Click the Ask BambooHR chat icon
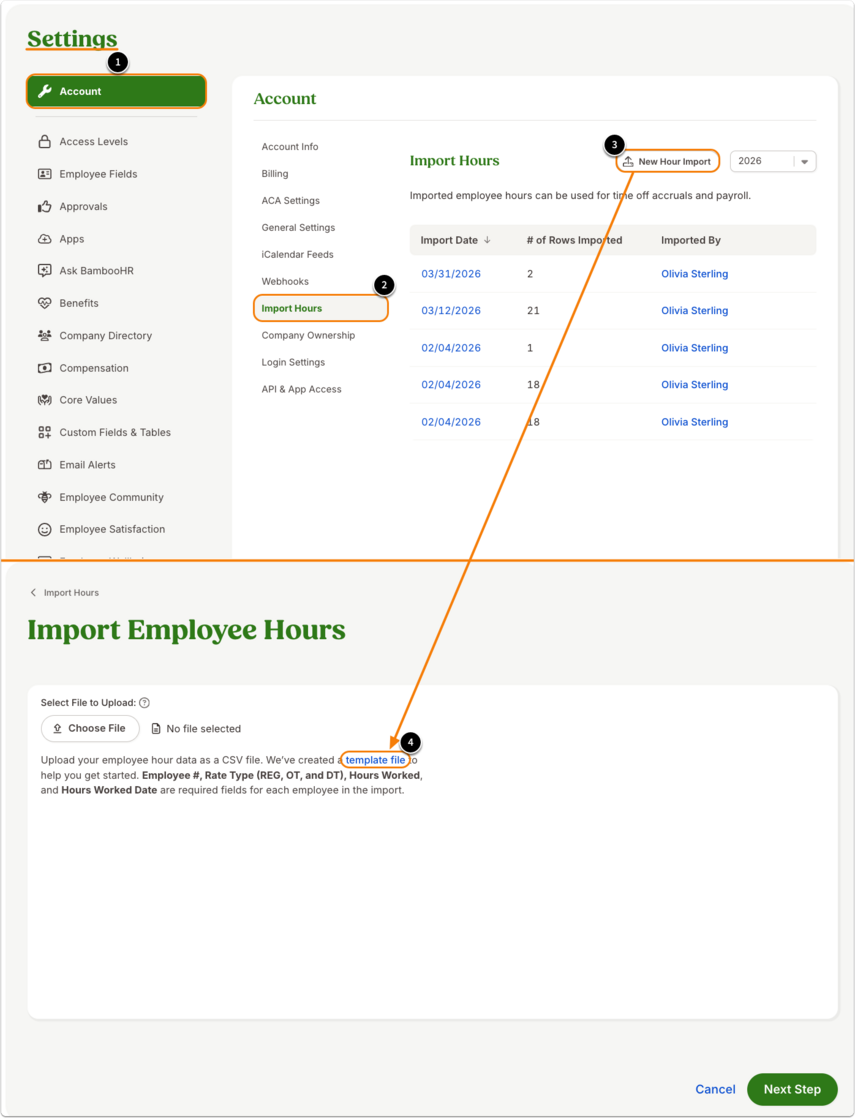 point(44,270)
